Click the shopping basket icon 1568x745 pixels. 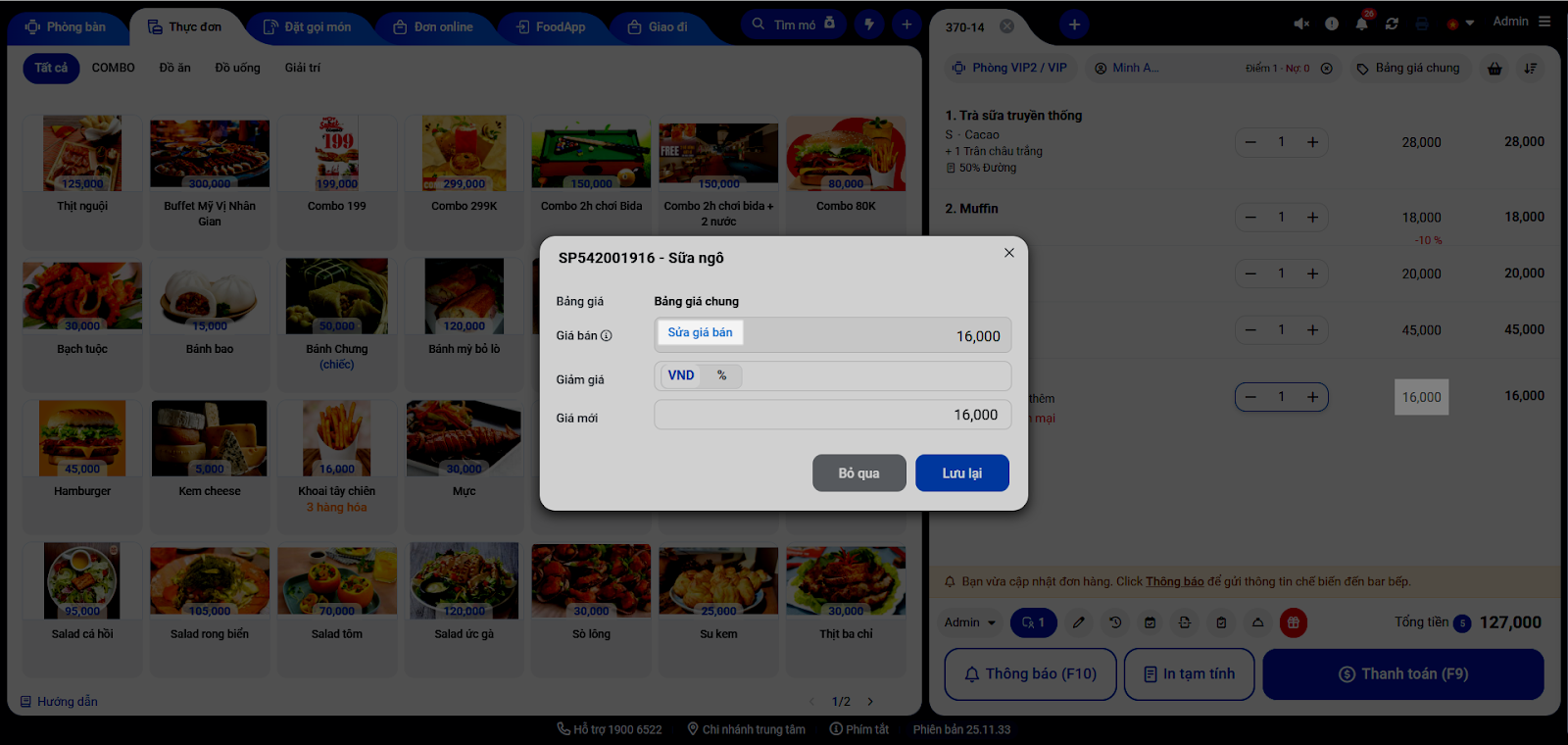click(1494, 69)
